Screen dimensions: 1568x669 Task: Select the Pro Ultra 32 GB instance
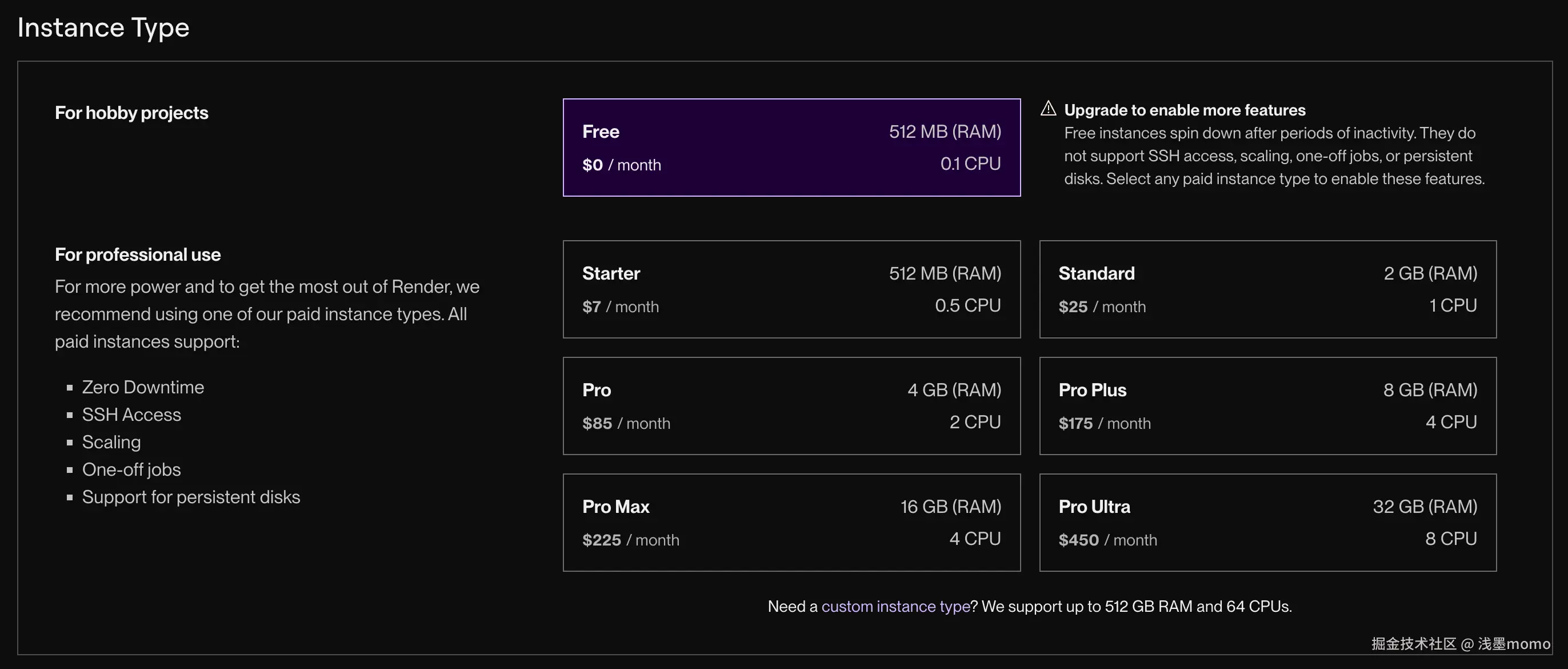click(x=1267, y=523)
